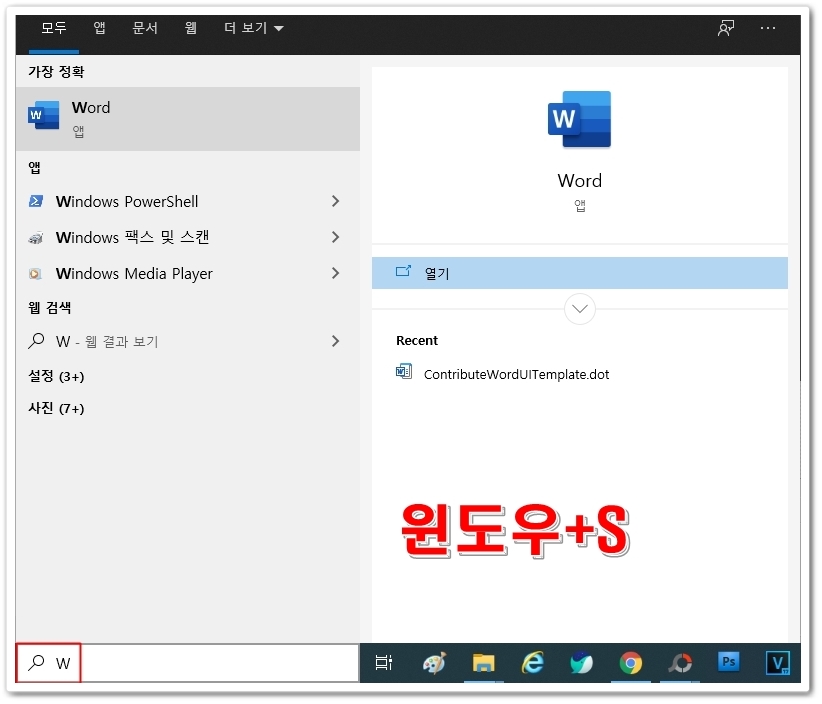Viewport: 822px width, 704px height.
Task: Expand the W web results arrow
Action: pyautogui.click(x=336, y=341)
